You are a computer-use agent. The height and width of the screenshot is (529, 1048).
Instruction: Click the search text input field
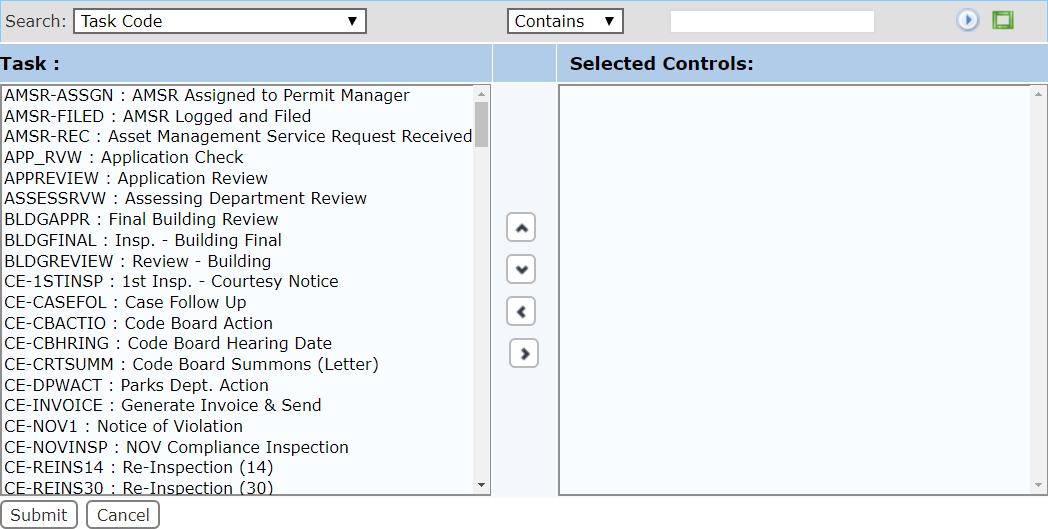(772, 21)
